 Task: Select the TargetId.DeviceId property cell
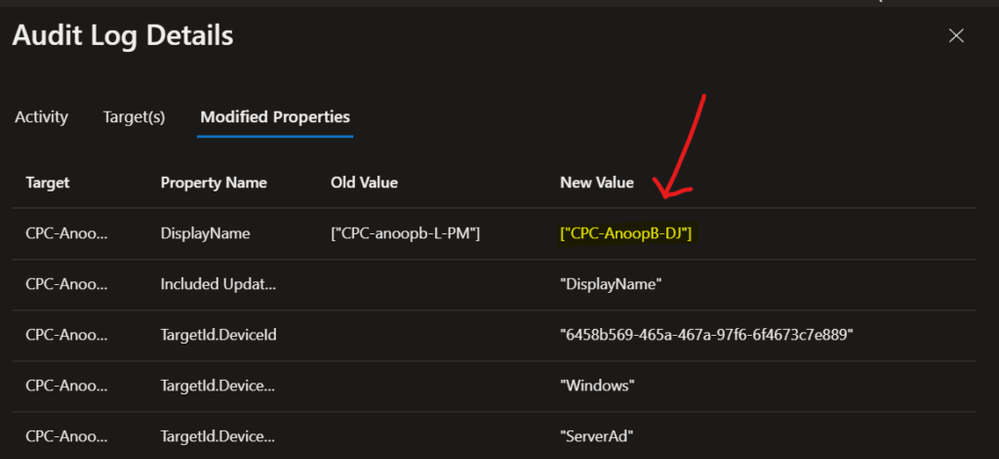[x=218, y=335]
